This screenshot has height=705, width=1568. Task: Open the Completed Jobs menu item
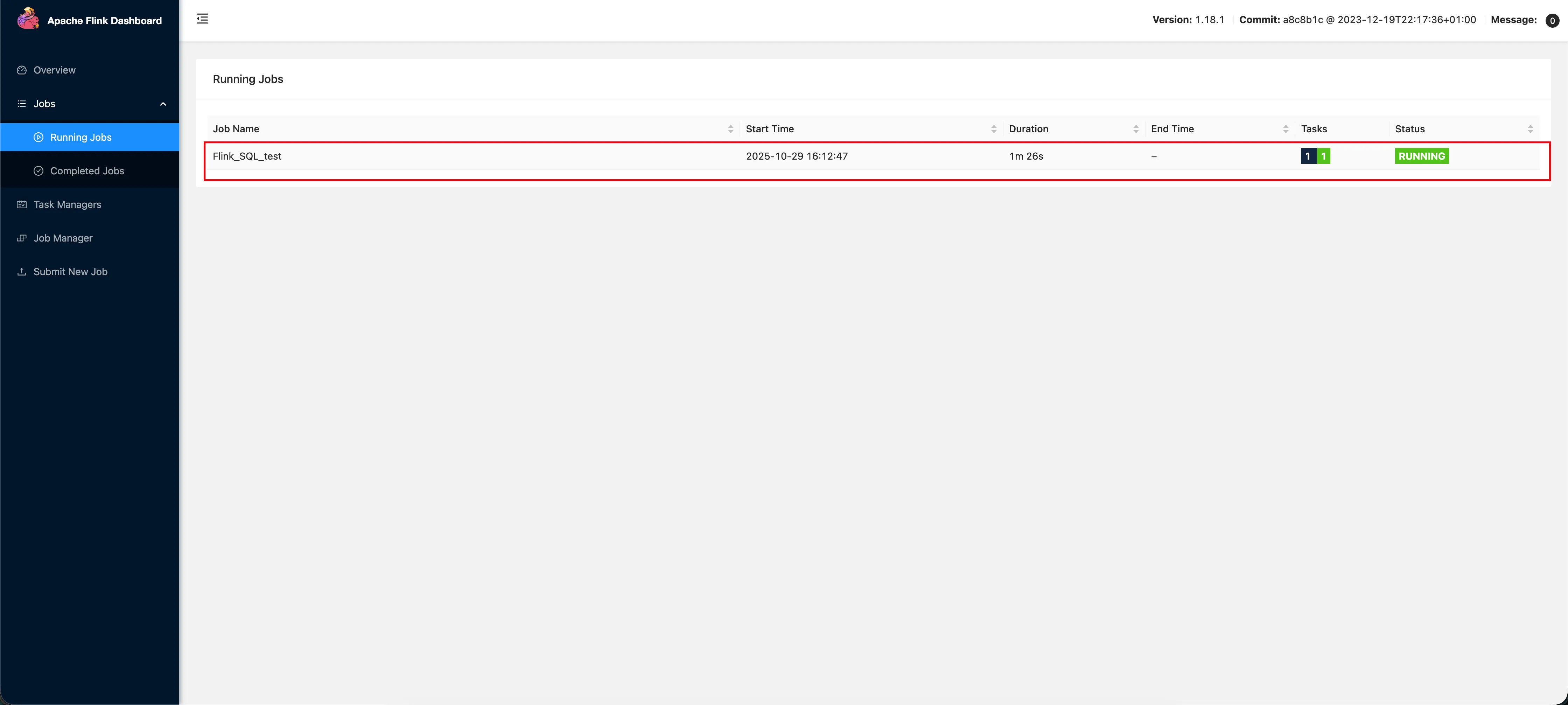(x=87, y=171)
